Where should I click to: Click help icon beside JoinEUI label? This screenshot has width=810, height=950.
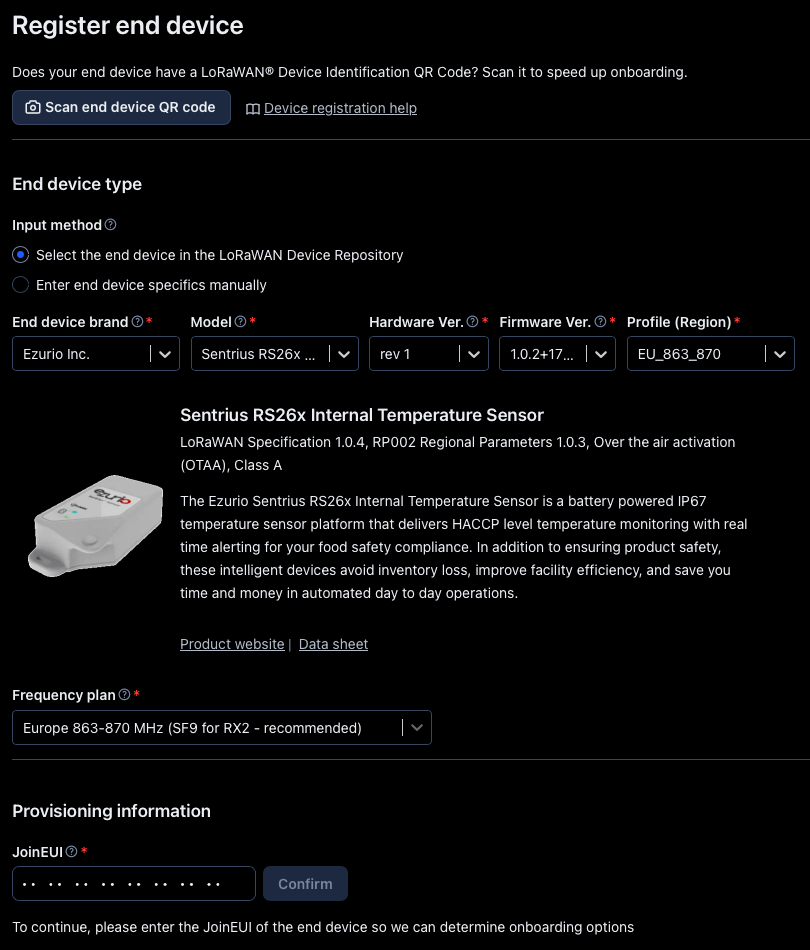[x=71, y=851]
